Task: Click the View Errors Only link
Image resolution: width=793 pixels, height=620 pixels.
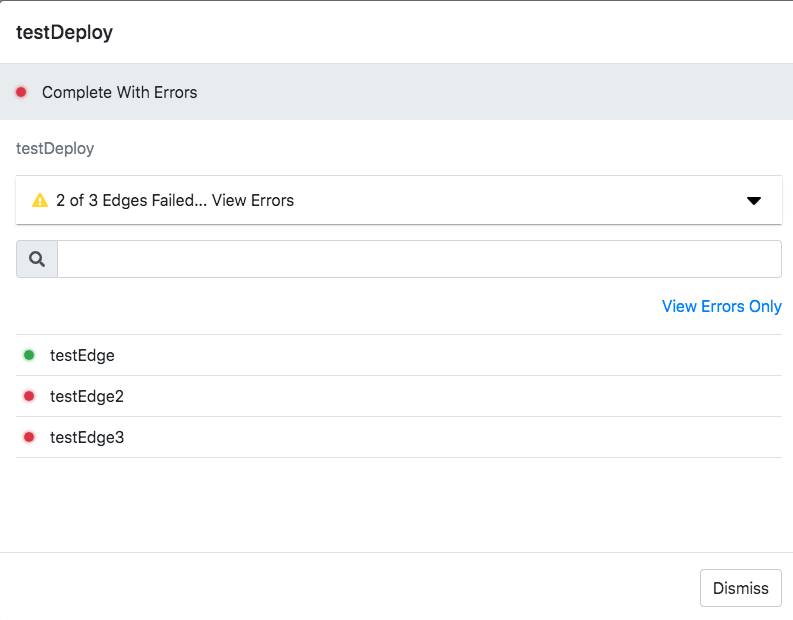Action: click(x=721, y=306)
